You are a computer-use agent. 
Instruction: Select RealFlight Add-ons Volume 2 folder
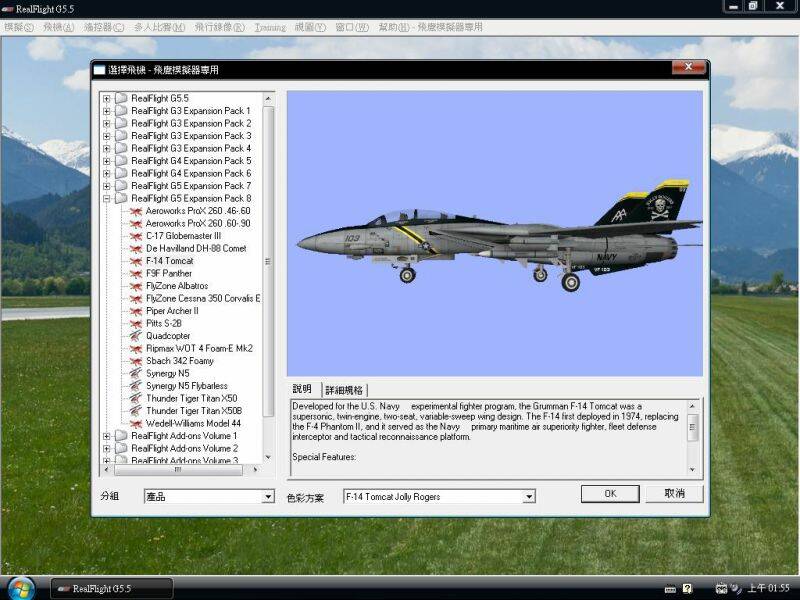click(184, 449)
